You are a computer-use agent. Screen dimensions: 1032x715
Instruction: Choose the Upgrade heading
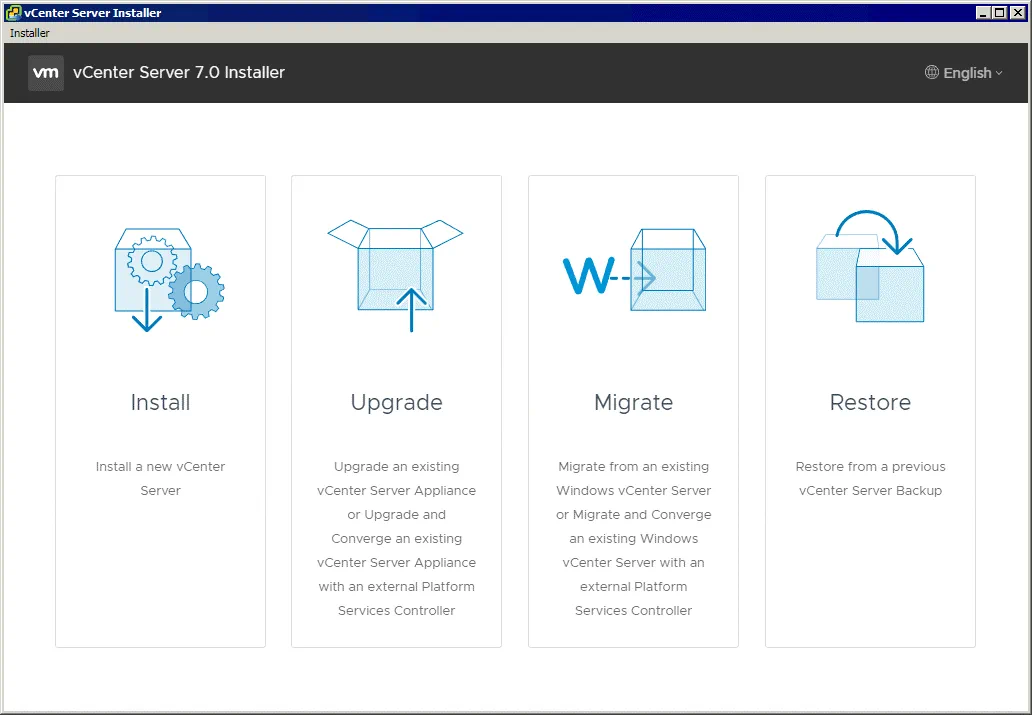point(396,403)
